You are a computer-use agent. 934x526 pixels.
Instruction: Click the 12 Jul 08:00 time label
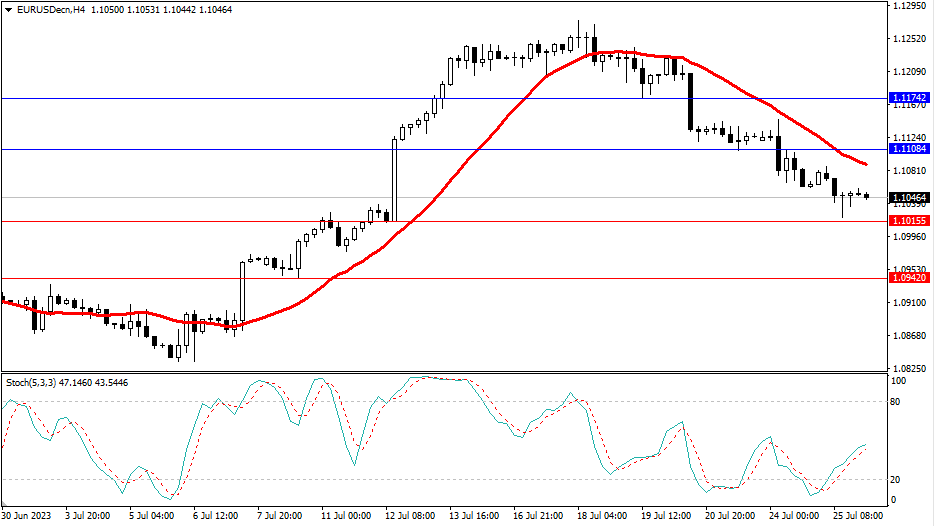coord(410,515)
